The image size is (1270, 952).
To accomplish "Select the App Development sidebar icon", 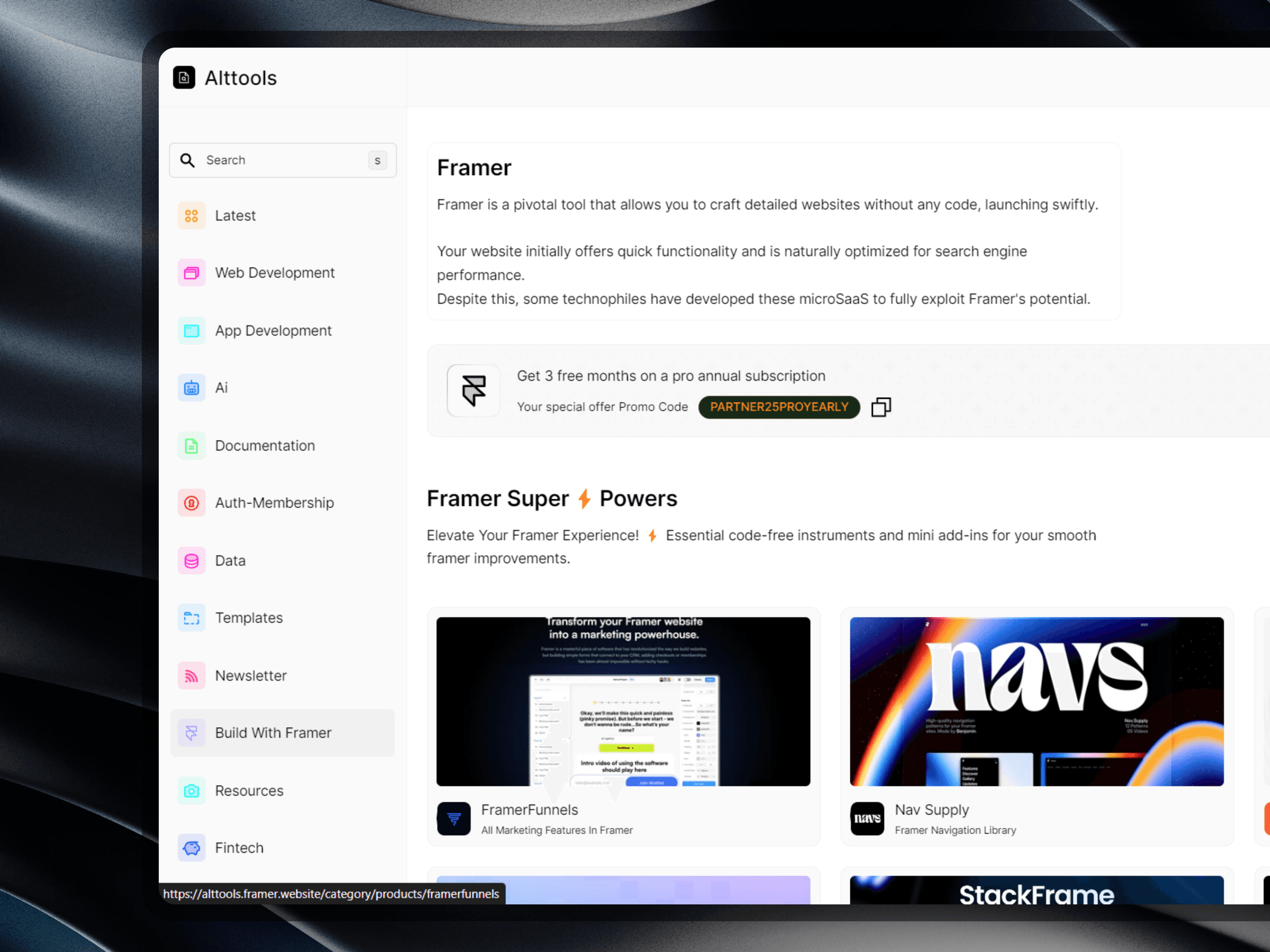I will point(190,330).
